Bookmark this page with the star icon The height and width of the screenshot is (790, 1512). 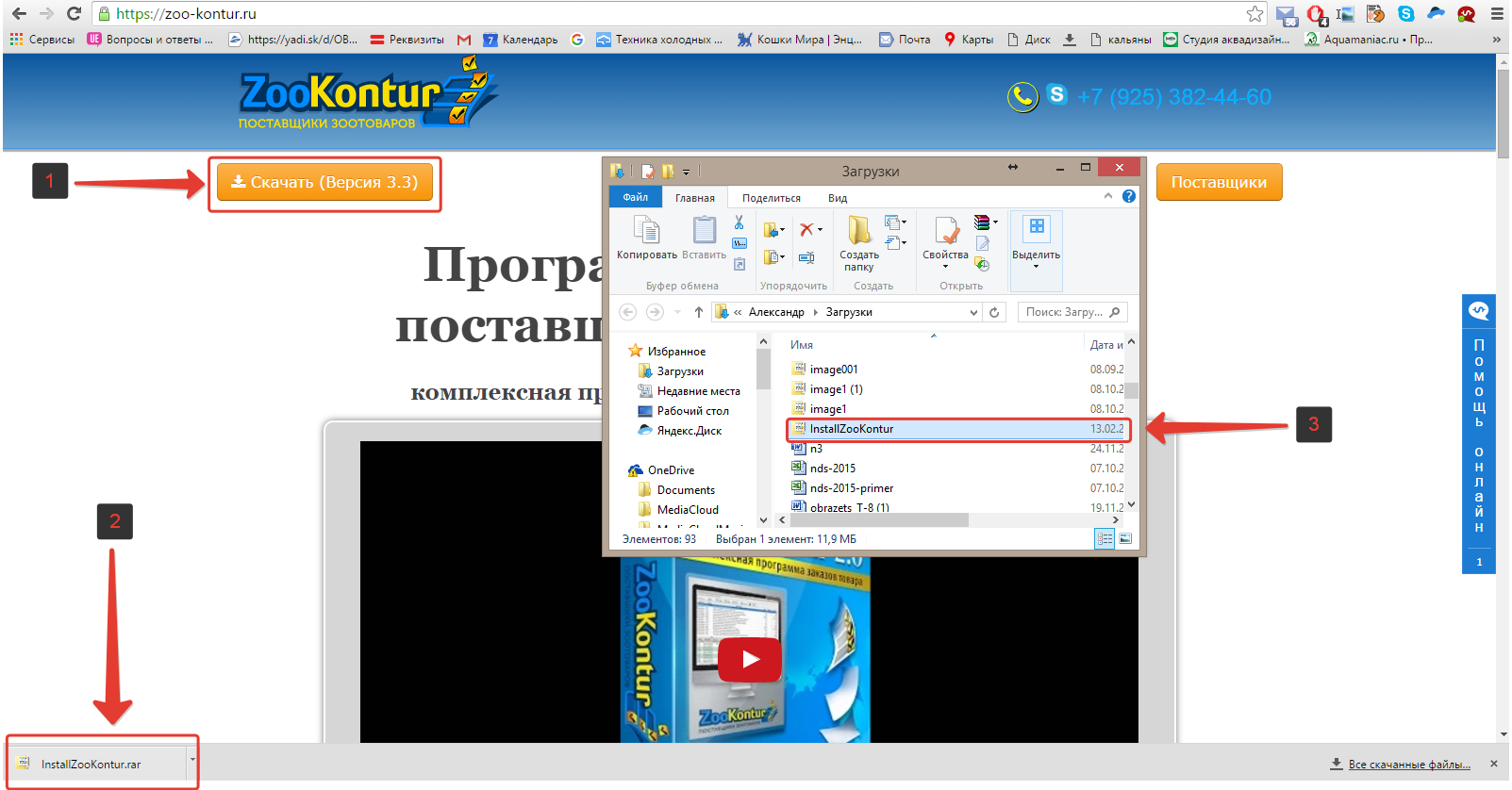[1254, 13]
